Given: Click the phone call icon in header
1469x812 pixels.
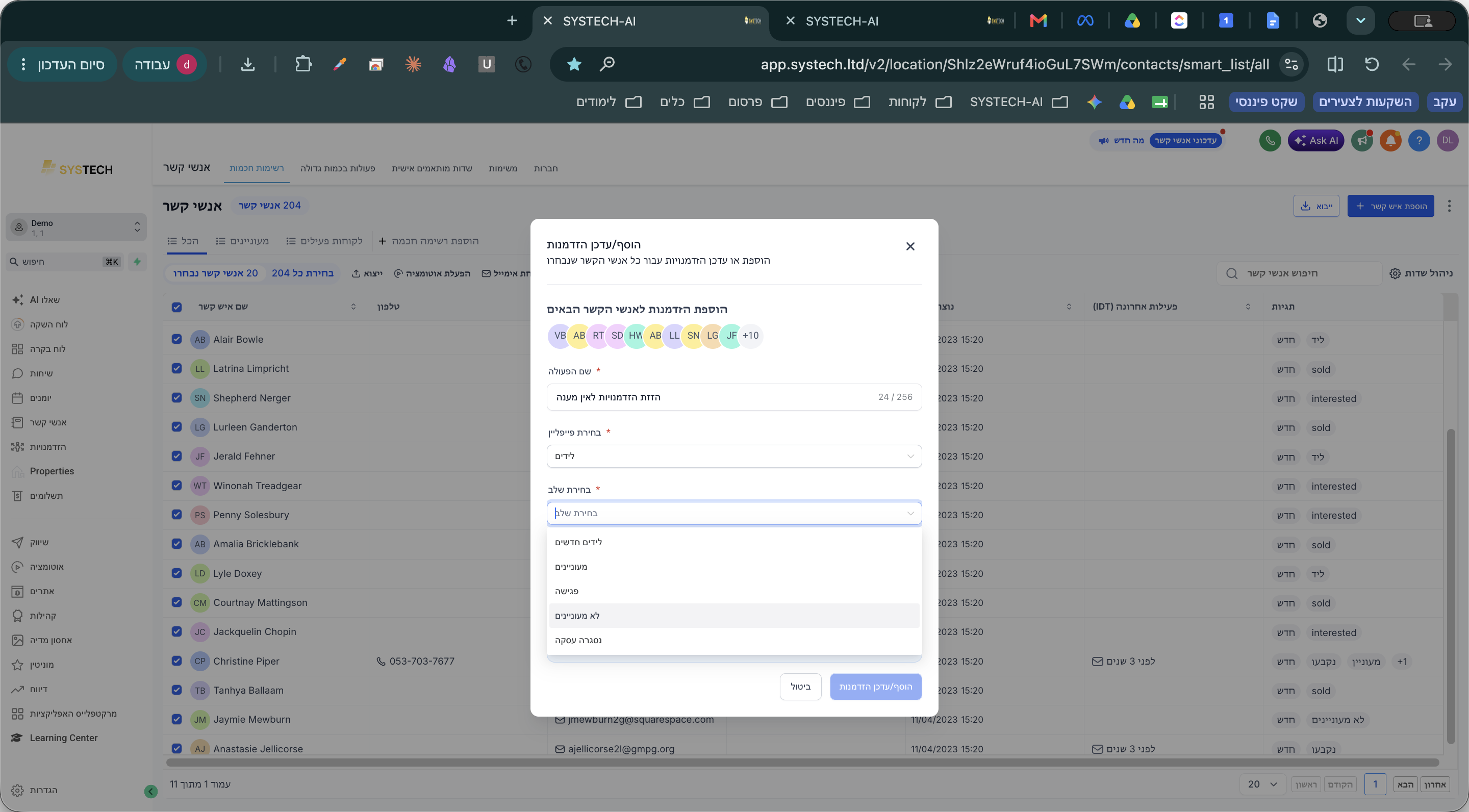Looking at the screenshot, I should [1270, 140].
